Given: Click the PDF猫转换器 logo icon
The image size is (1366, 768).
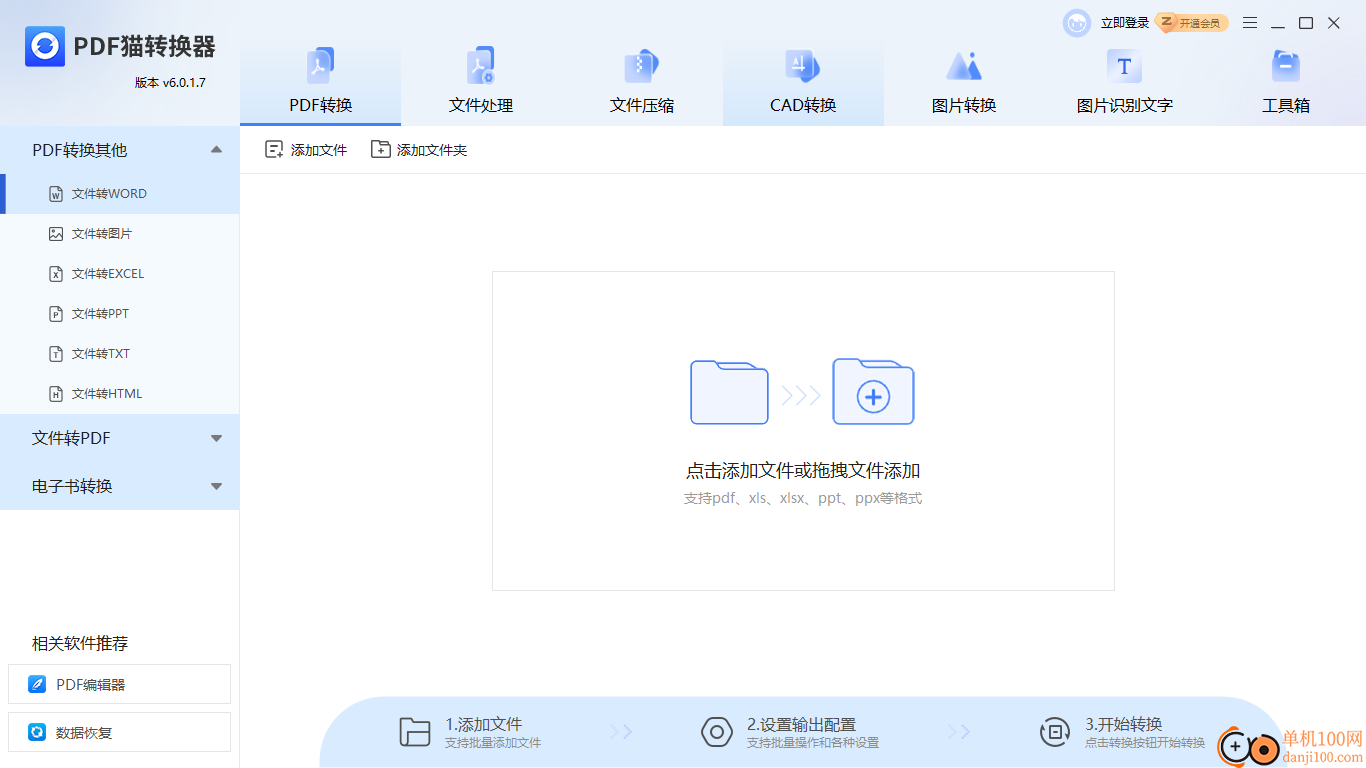Looking at the screenshot, I should pos(45,46).
